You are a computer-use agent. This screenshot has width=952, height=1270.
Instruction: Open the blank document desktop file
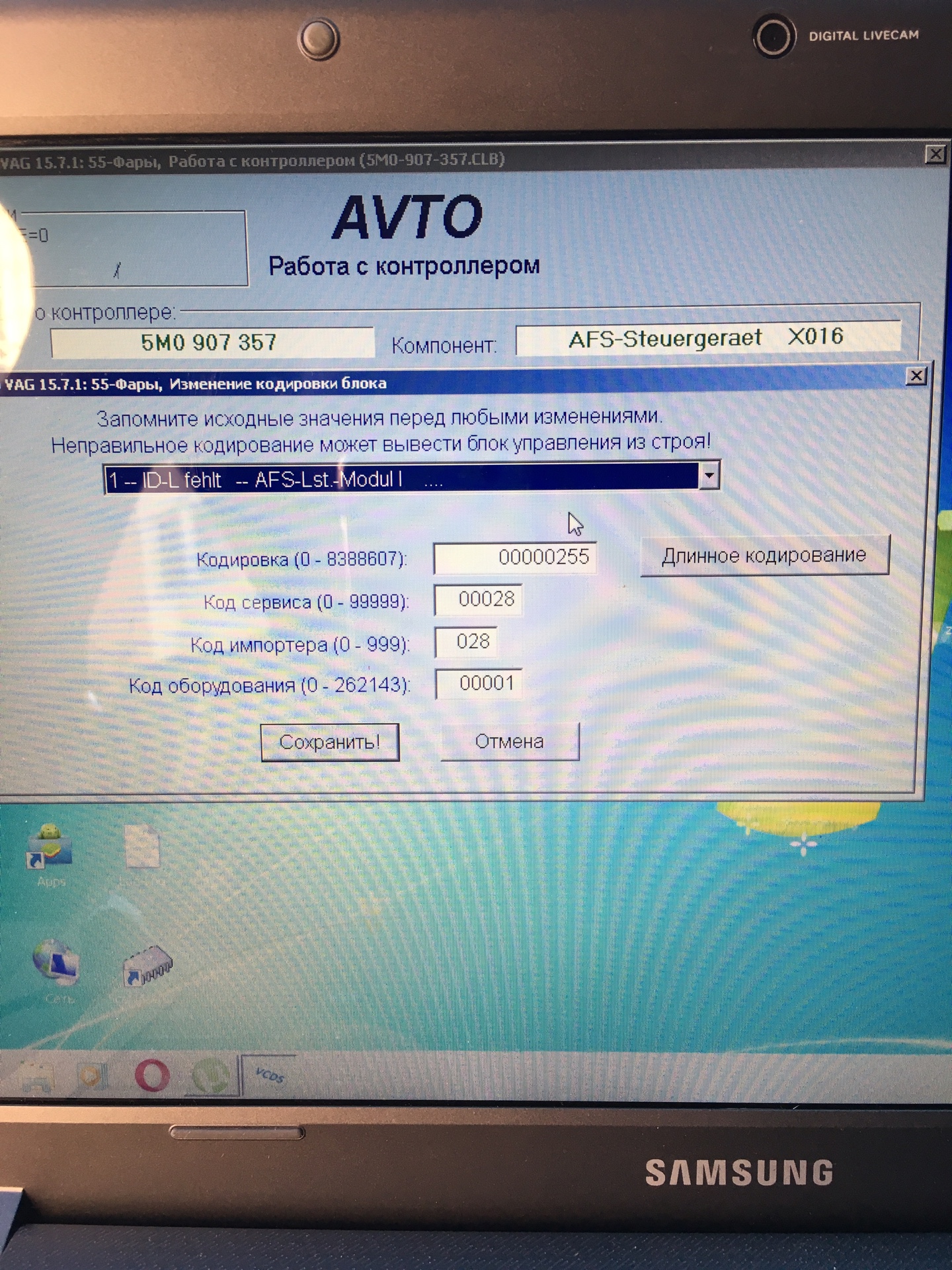pyautogui.click(x=143, y=848)
